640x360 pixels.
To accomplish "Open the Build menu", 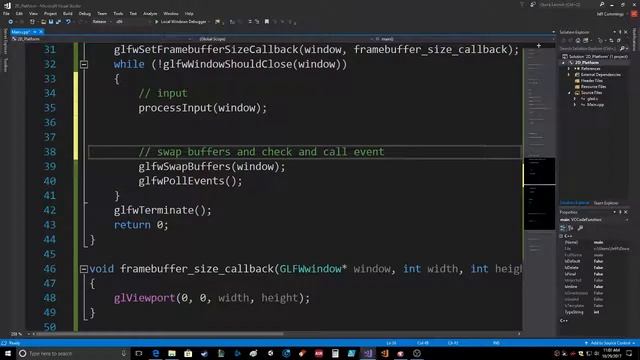I will [68, 13].
